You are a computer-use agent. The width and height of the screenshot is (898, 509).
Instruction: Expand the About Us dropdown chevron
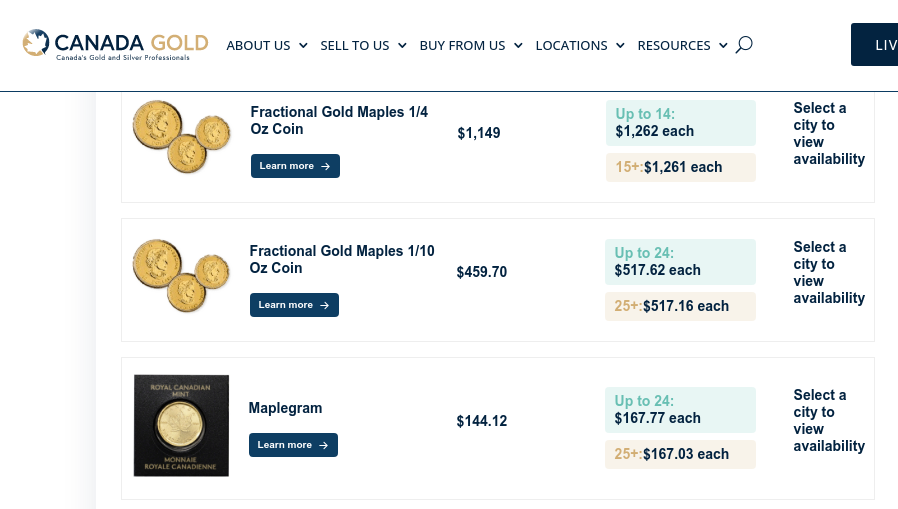coord(304,46)
